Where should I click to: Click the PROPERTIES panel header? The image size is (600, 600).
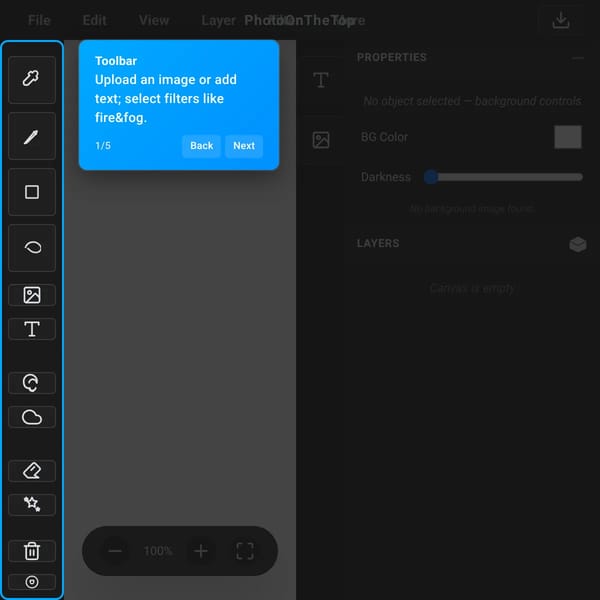coord(391,57)
